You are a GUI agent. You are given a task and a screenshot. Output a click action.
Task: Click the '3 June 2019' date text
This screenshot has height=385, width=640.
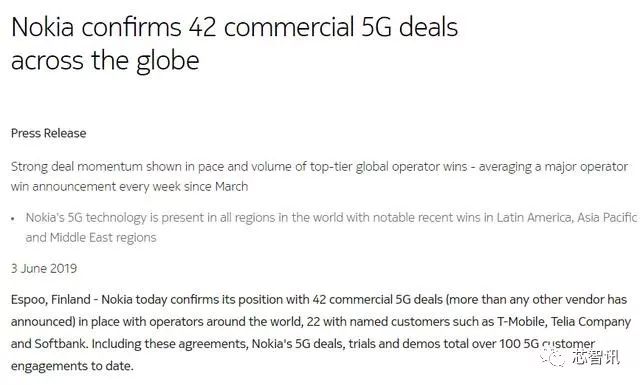coord(44,269)
